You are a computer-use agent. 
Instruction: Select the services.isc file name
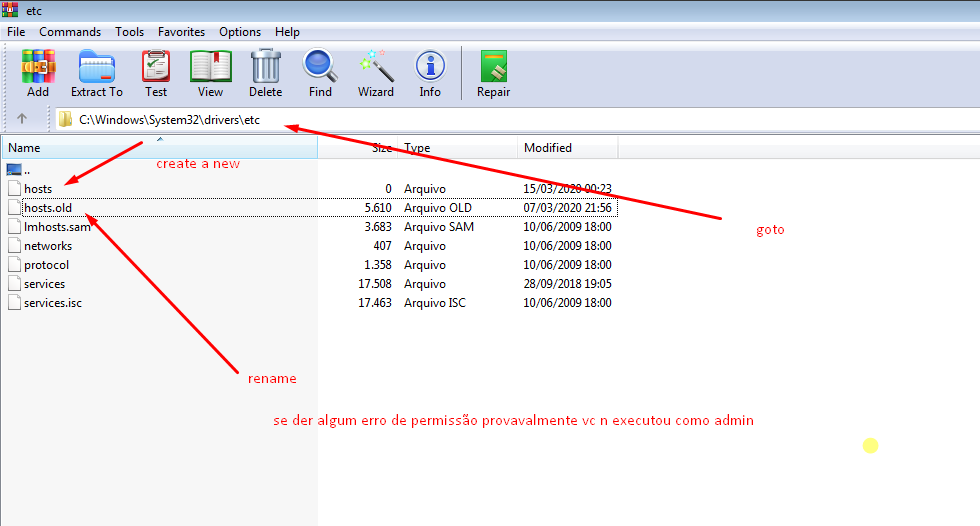coord(53,303)
